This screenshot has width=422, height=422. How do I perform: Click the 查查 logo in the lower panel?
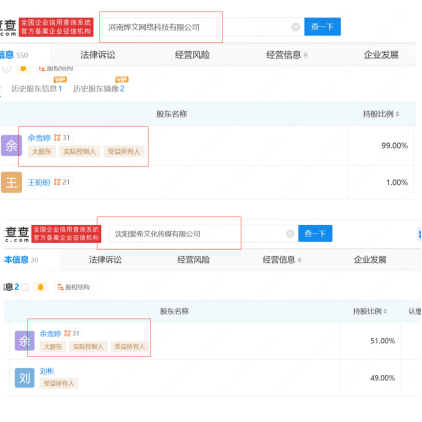click(x=17, y=234)
